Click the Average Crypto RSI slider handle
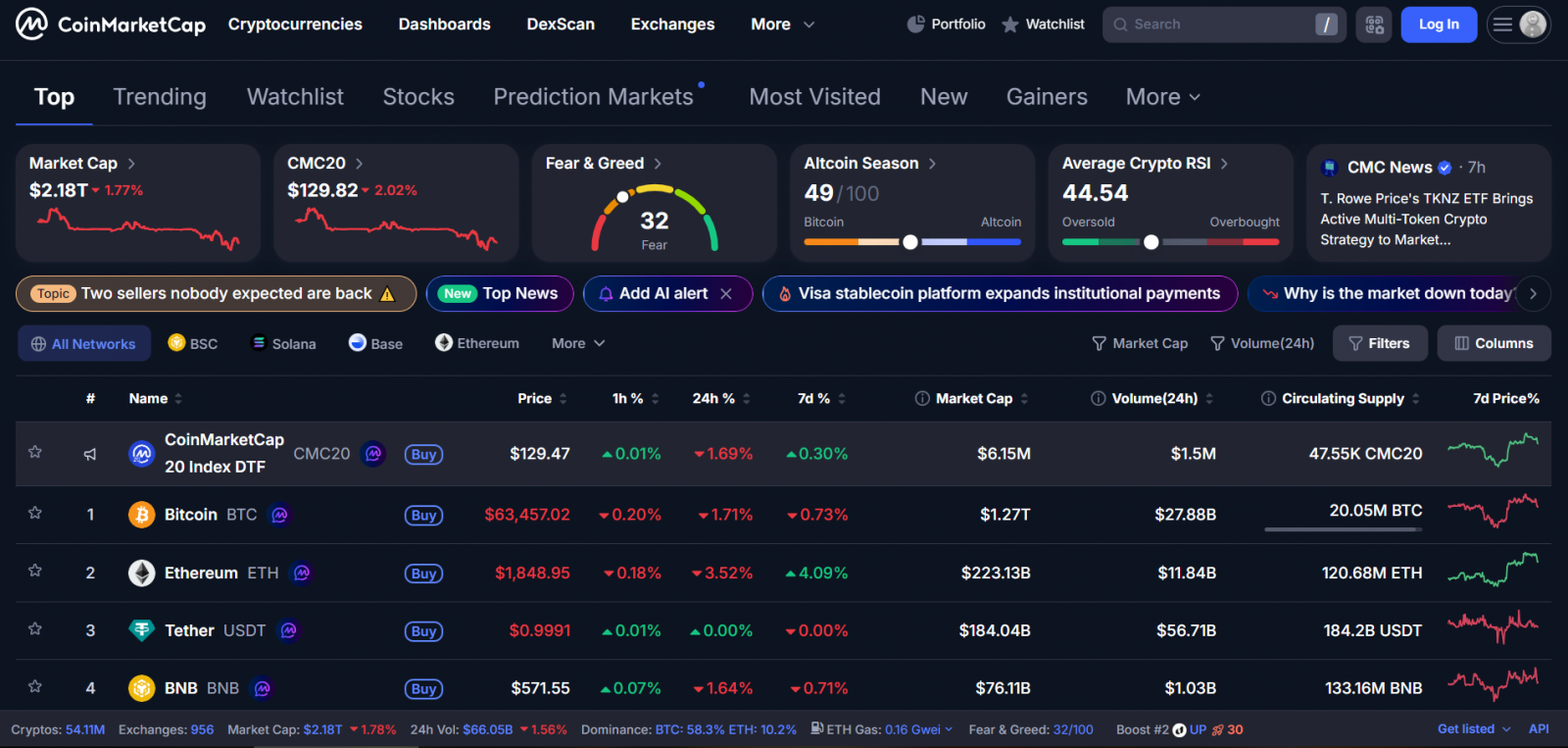 (x=1151, y=242)
